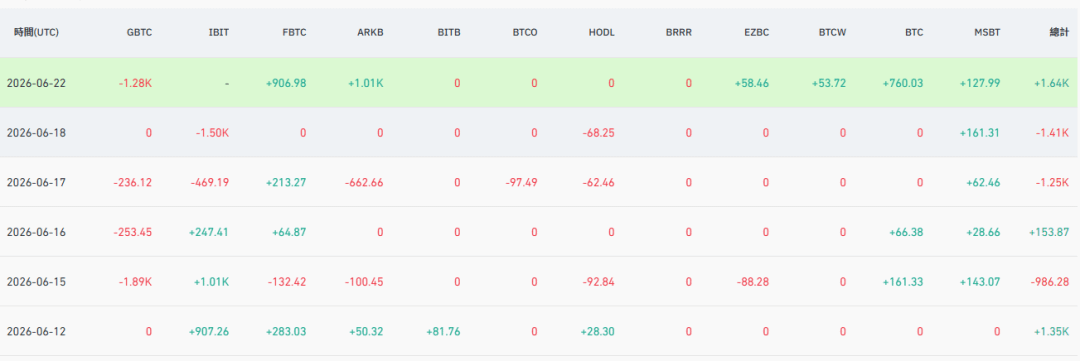Click the +906.98 FBTC value
Image resolution: width=1080 pixels, height=361 pixels.
coord(286,83)
